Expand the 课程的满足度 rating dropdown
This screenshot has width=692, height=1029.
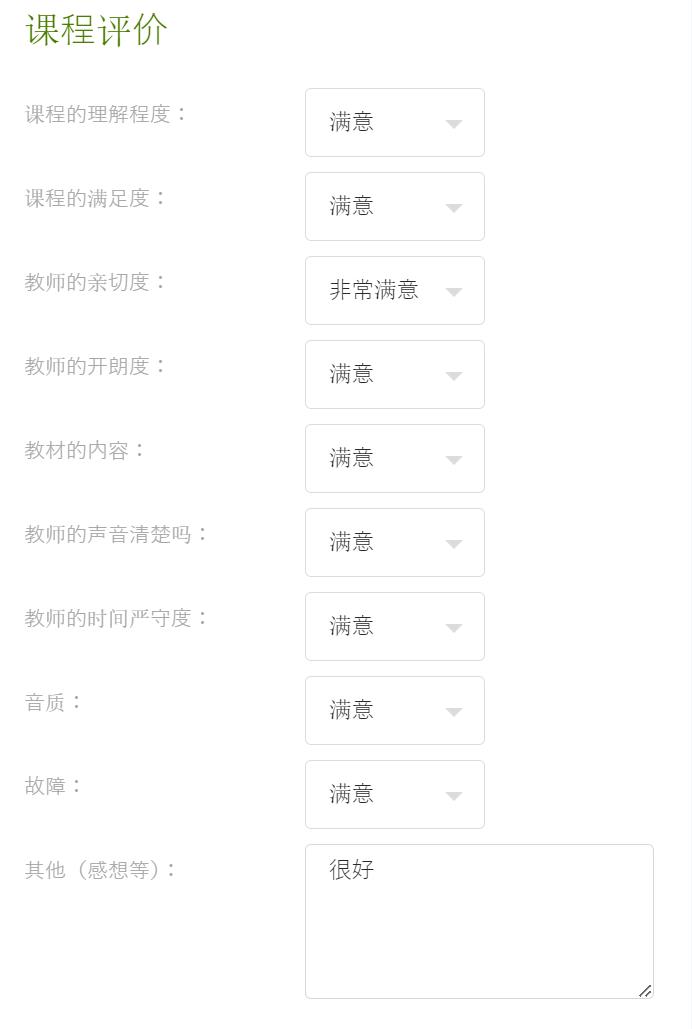coord(394,206)
